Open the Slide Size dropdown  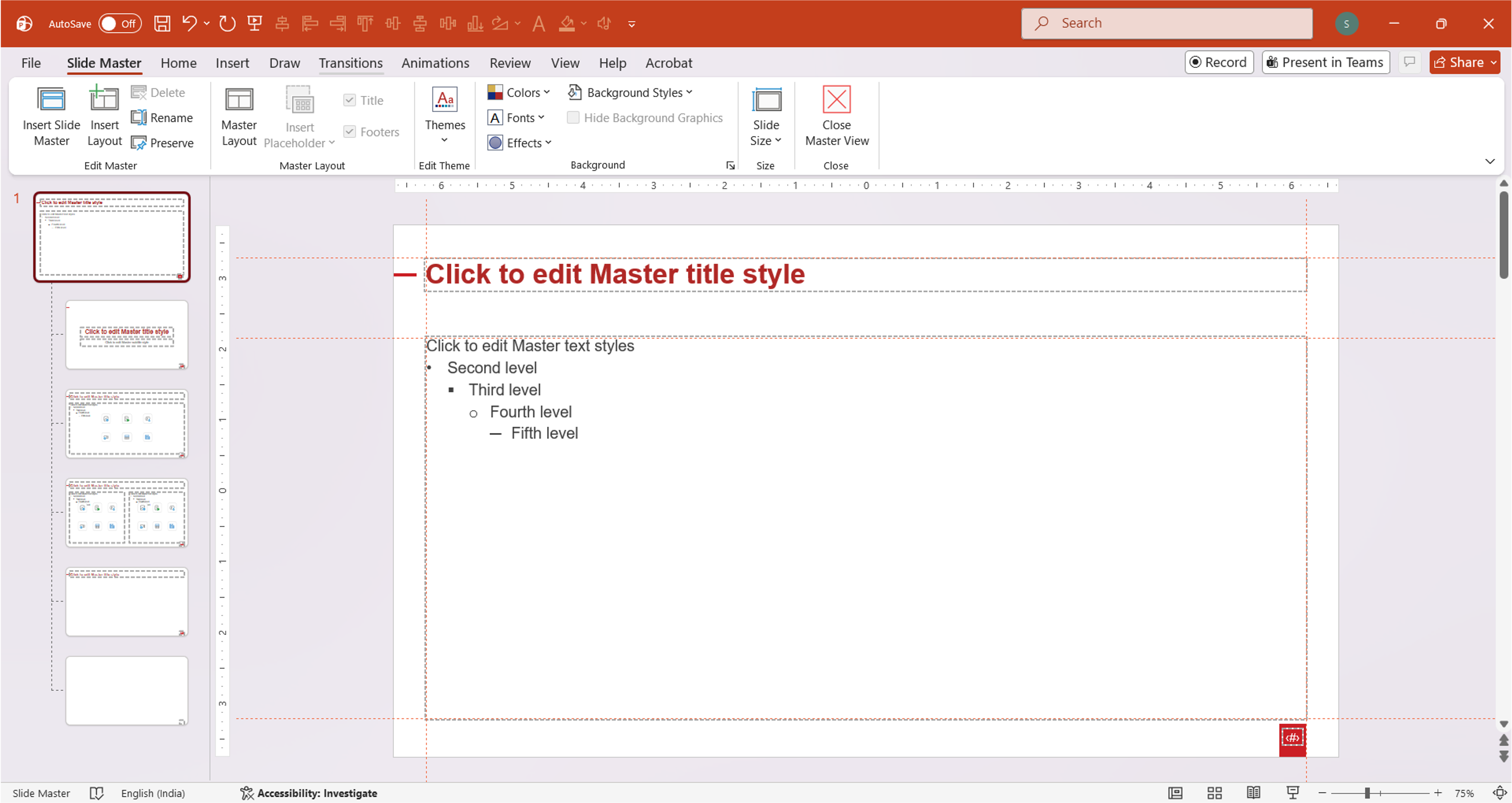[766, 116]
